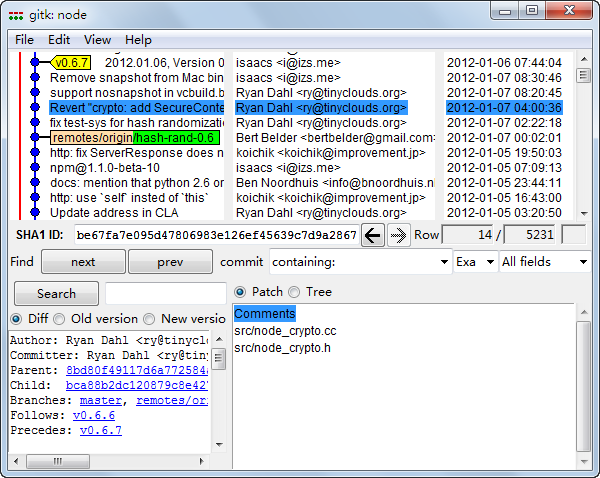Click the file list vertical scrollbar
This screenshot has height=478, width=600.
point(584,387)
